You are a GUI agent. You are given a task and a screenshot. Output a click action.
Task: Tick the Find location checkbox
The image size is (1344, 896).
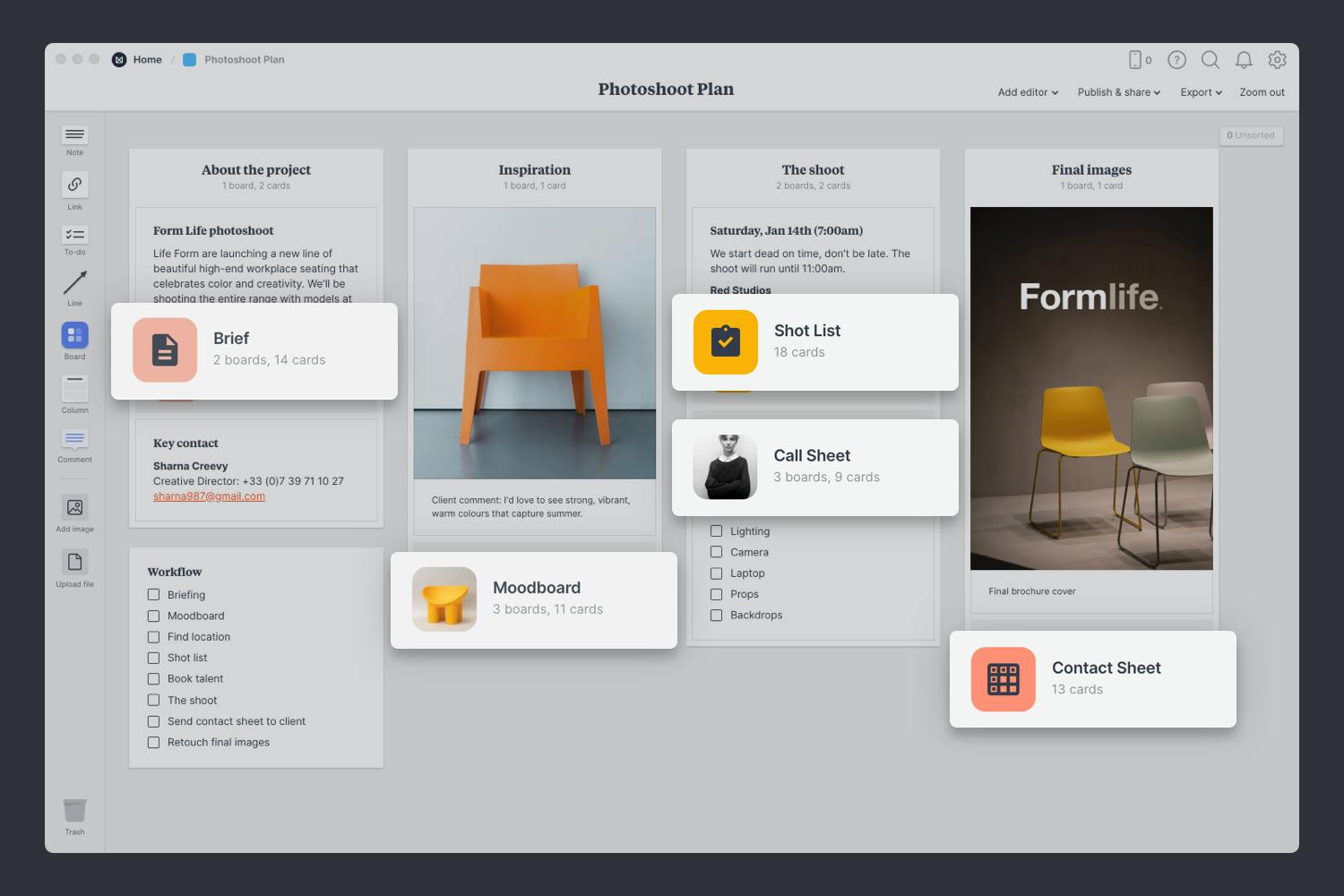pos(153,637)
